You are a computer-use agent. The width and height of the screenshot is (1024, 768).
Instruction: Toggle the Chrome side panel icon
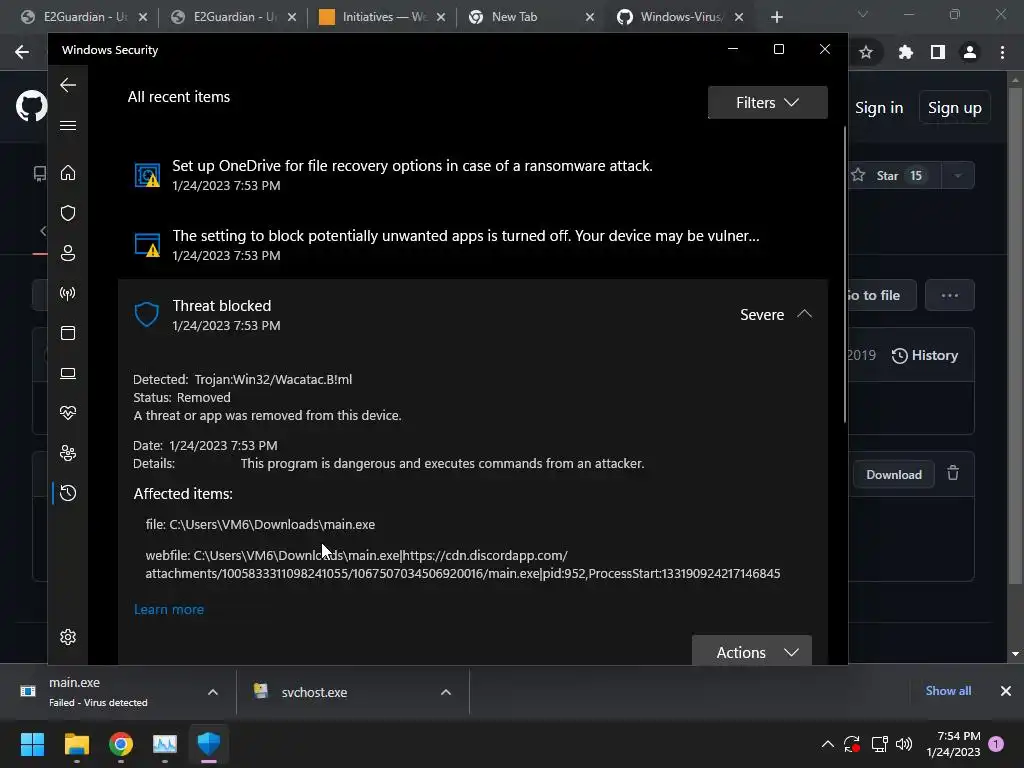coord(938,52)
